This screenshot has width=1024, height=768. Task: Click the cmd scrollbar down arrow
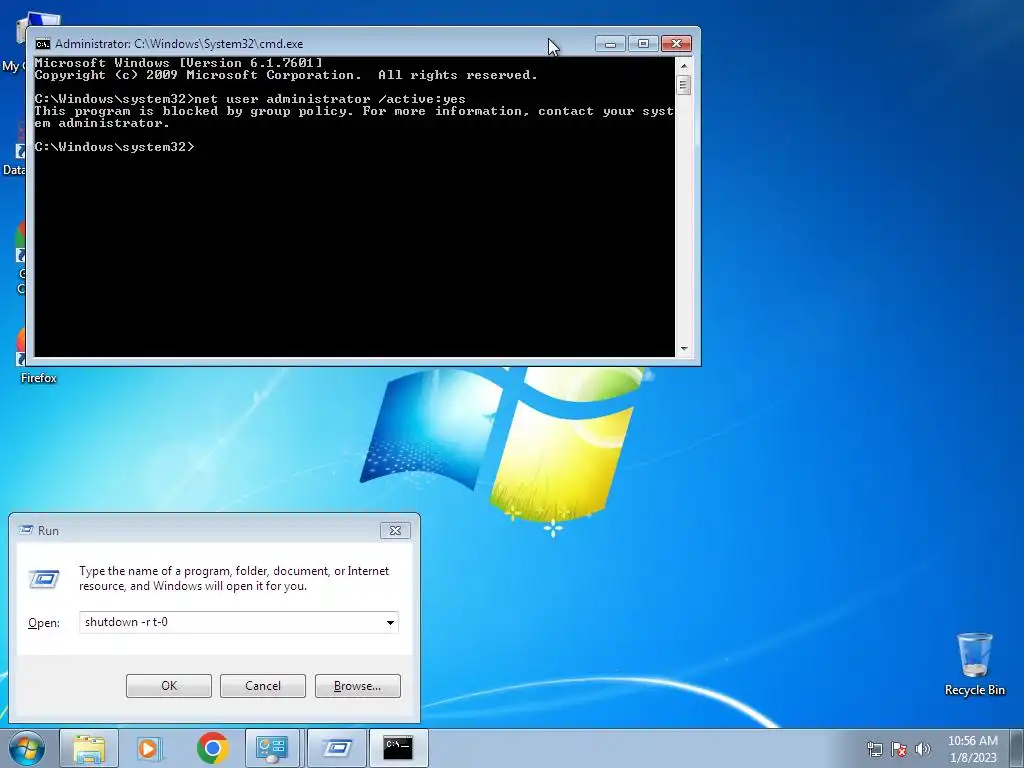pyautogui.click(x=684, y=349)
